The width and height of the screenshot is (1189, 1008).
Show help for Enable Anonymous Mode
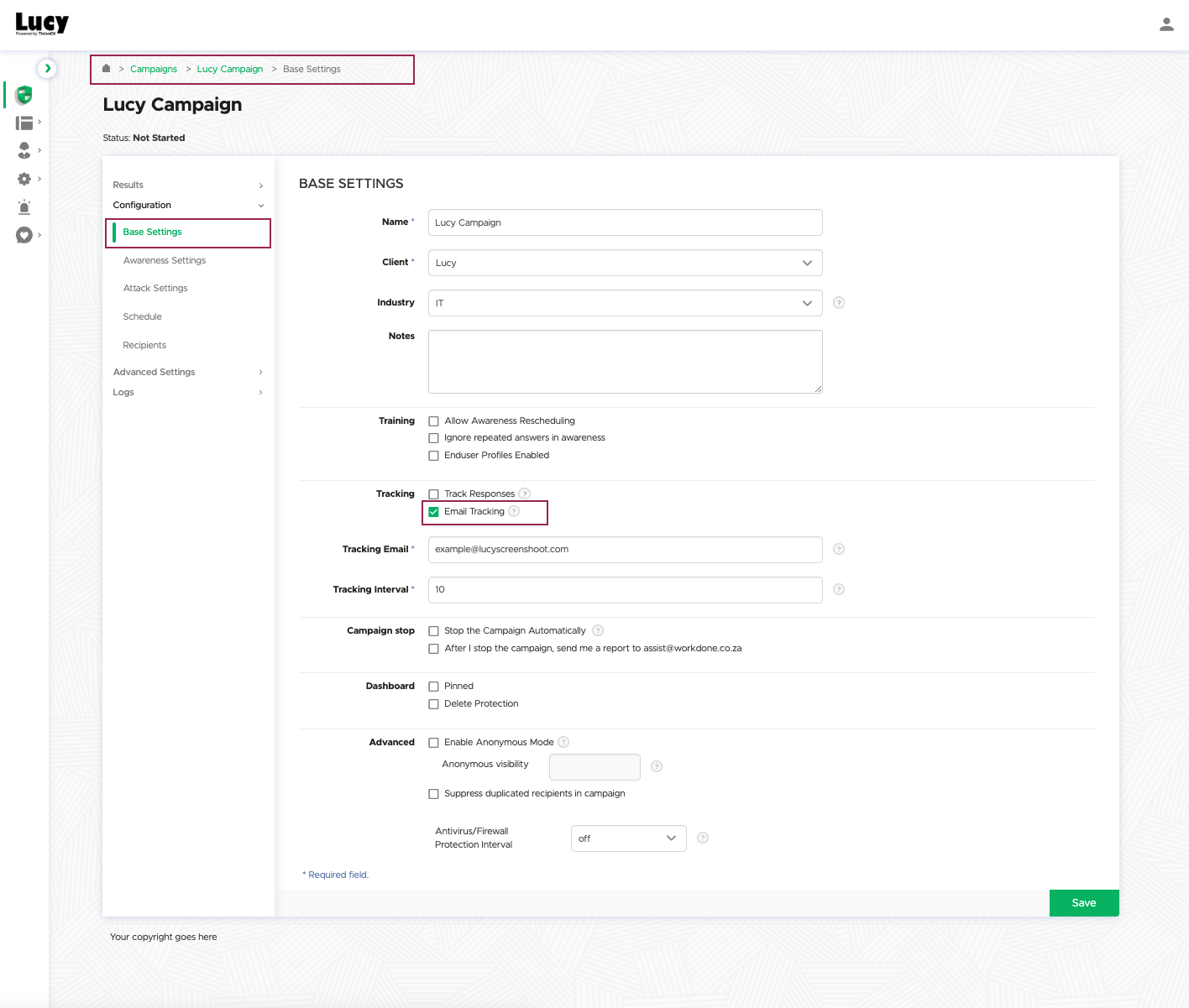pyautogui.click(x=563, y=742)
